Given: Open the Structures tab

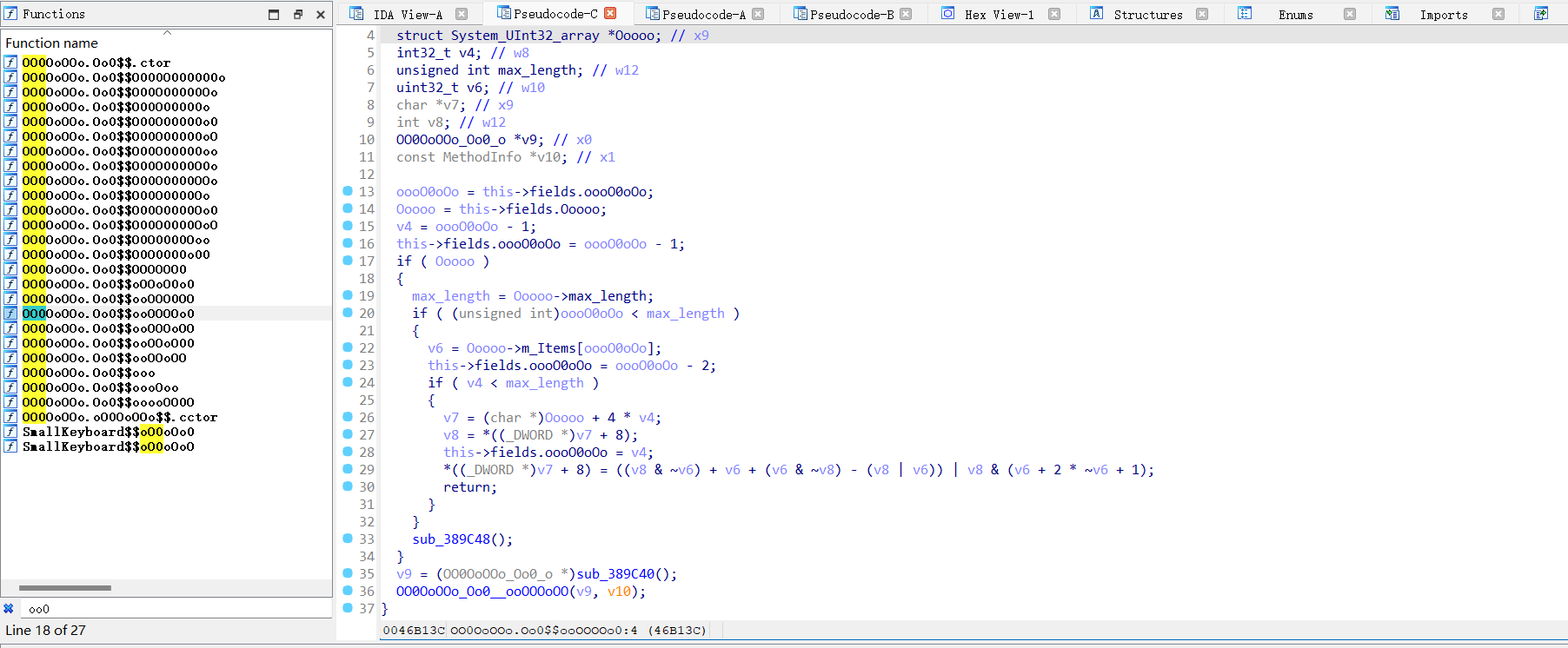Looking at the screenshot, I should click(1148, 14).
